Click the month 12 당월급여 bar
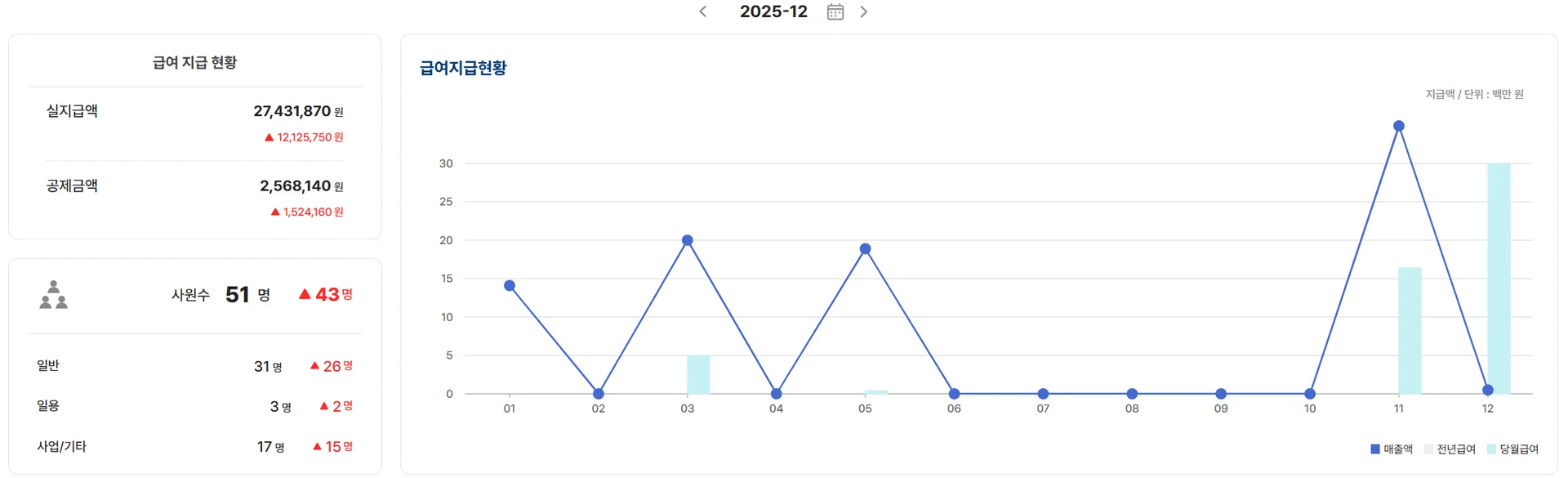 pyautogui.click(x=1499, y=278)
